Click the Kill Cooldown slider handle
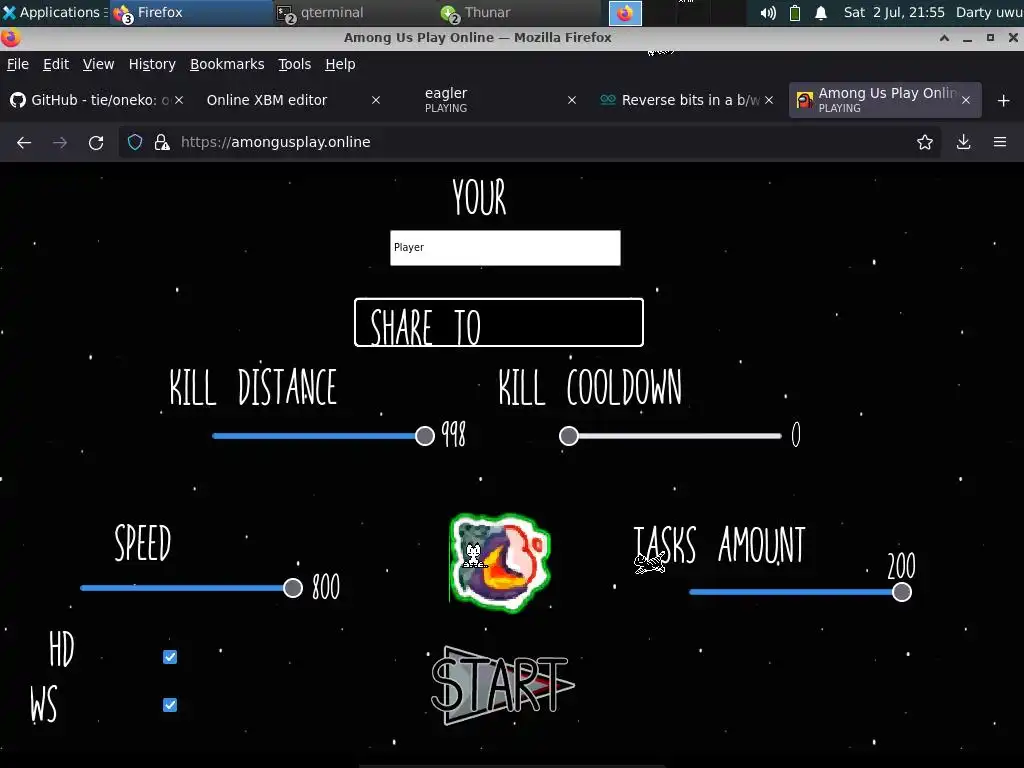This screenshot has height=768, width=1024. pyautogui.click(x=569, y=436)
